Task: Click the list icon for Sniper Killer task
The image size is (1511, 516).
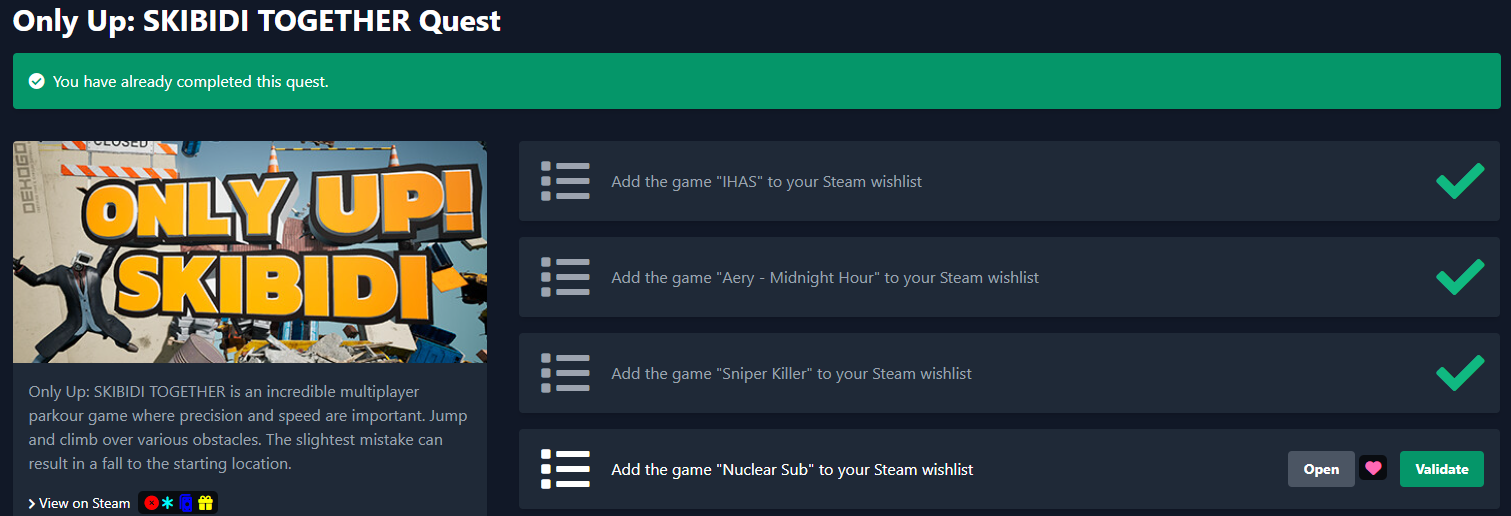Action: (x=565, y=373)
